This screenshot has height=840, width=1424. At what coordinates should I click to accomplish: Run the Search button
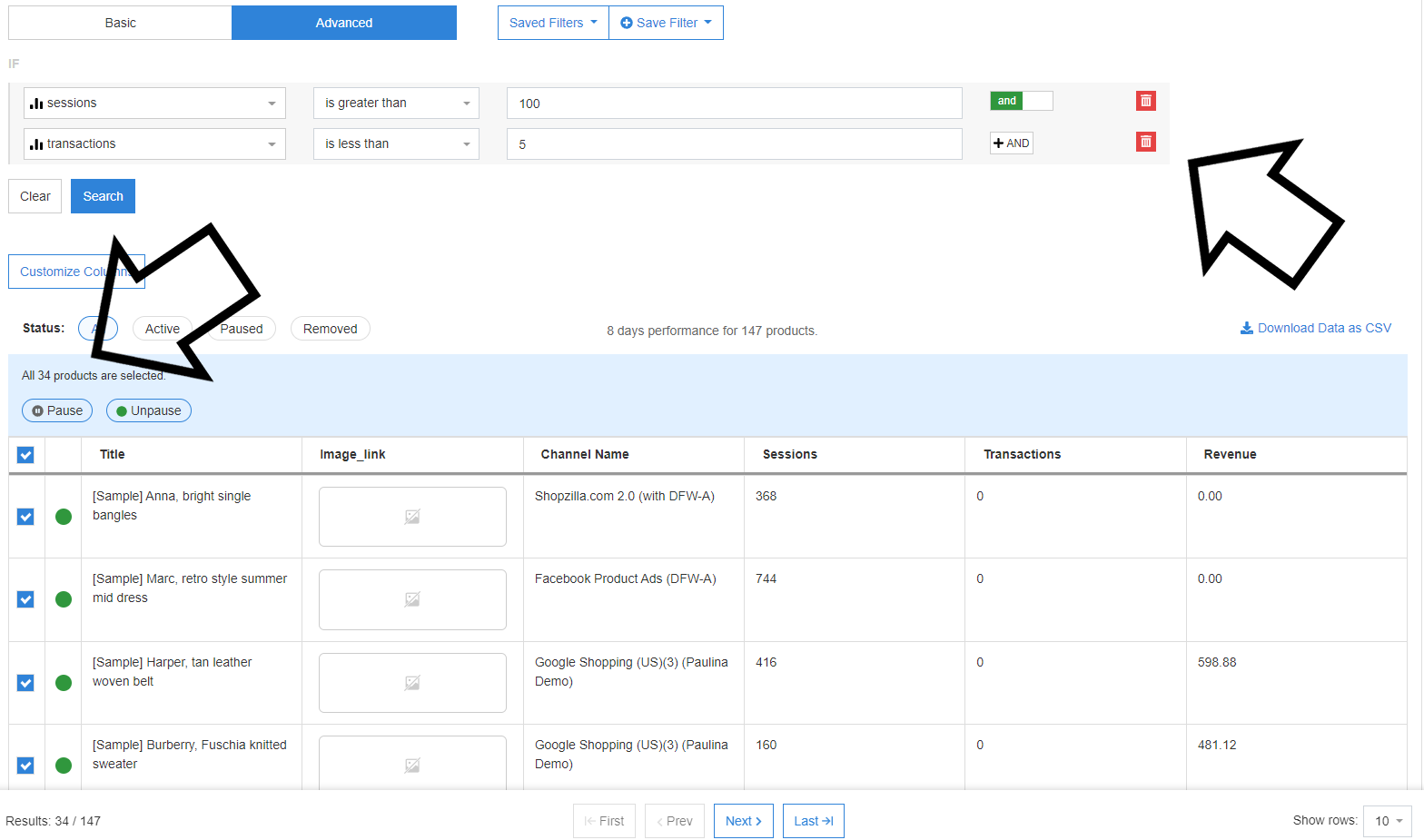(x=103, y=196)
